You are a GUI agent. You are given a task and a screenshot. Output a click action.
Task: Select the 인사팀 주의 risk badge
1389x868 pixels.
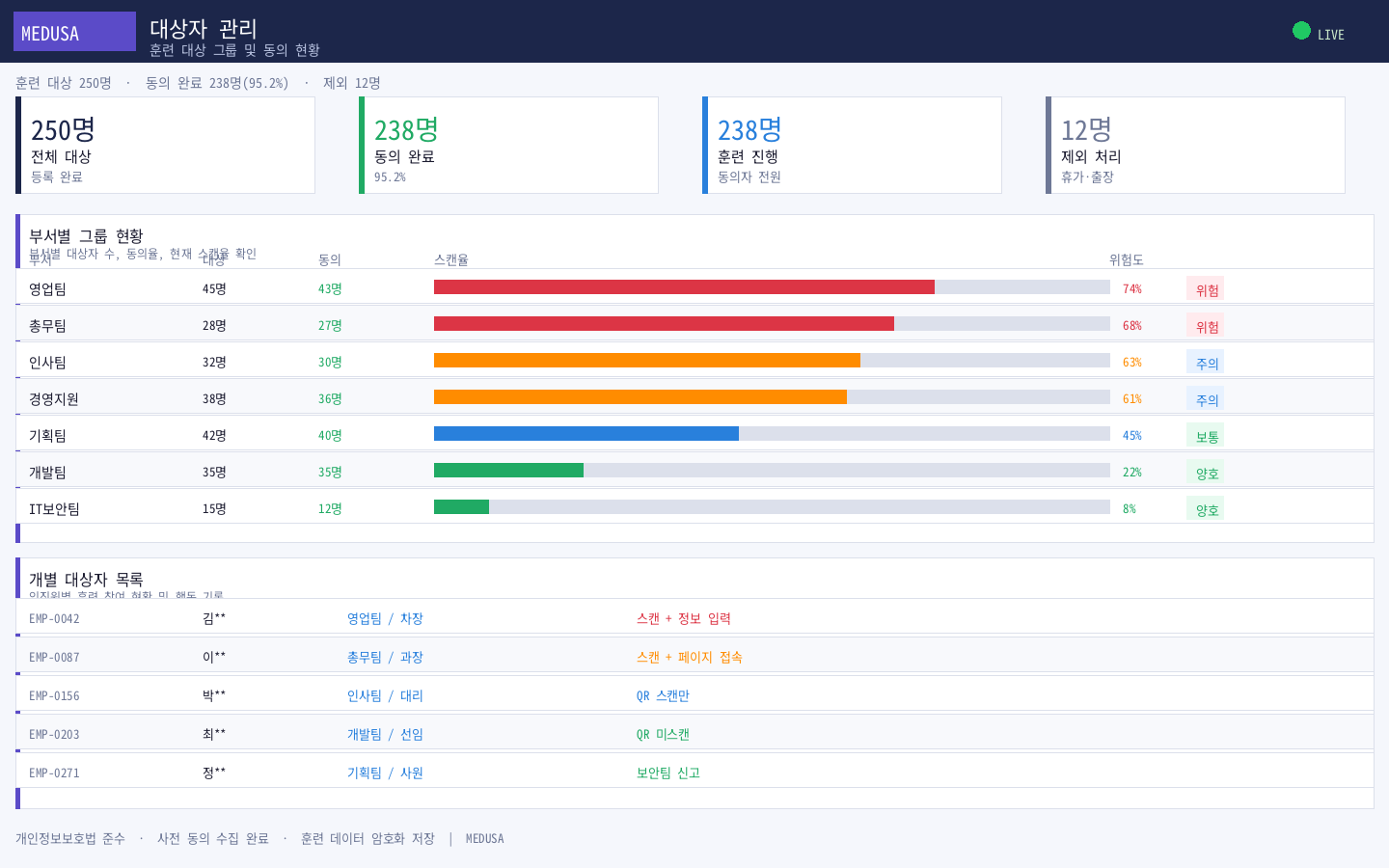(1206, 362)
